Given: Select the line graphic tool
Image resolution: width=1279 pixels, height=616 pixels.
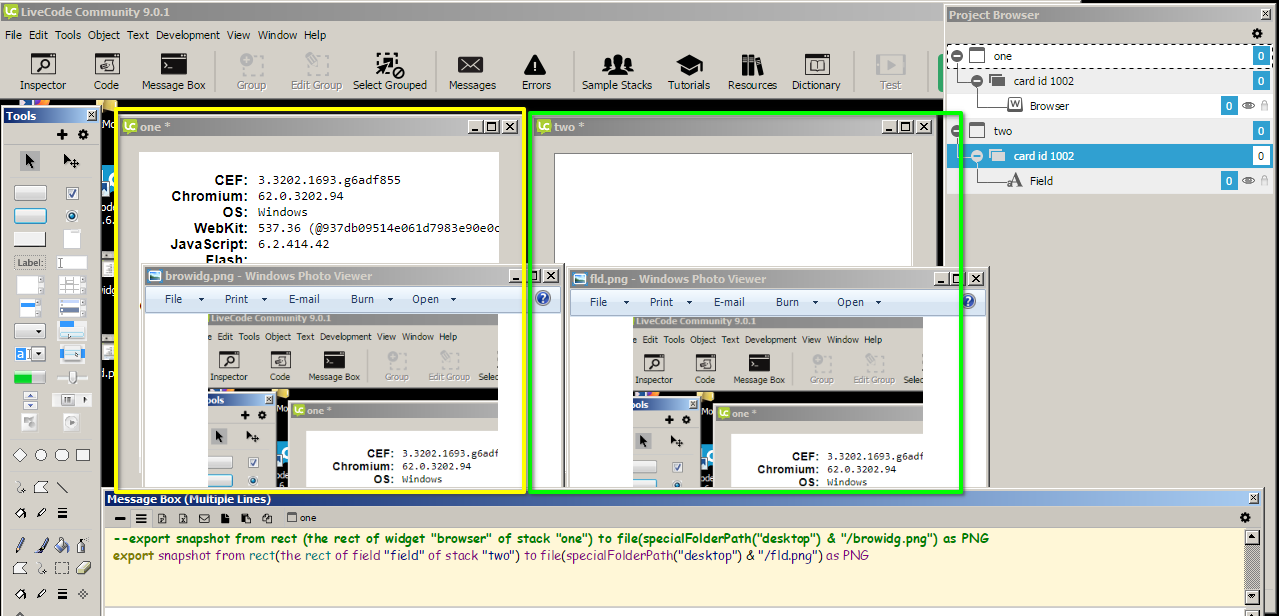Looking at the screenshot, I should click(x=62, y=488).
